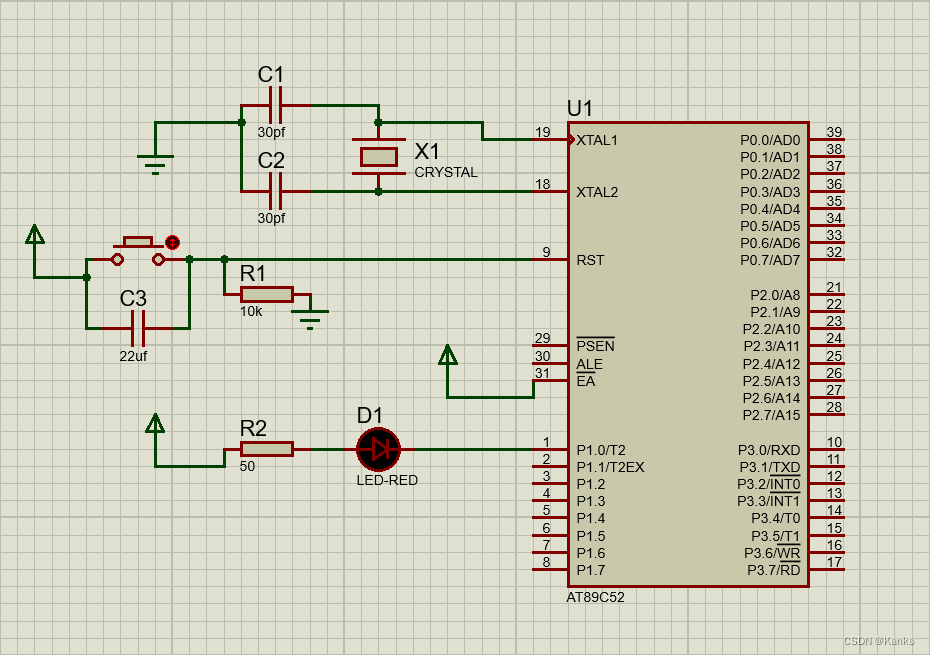Select the C3 capacitor symbol
The height and width of the screenshot is (655, 930).
click(x=138, y=328)
